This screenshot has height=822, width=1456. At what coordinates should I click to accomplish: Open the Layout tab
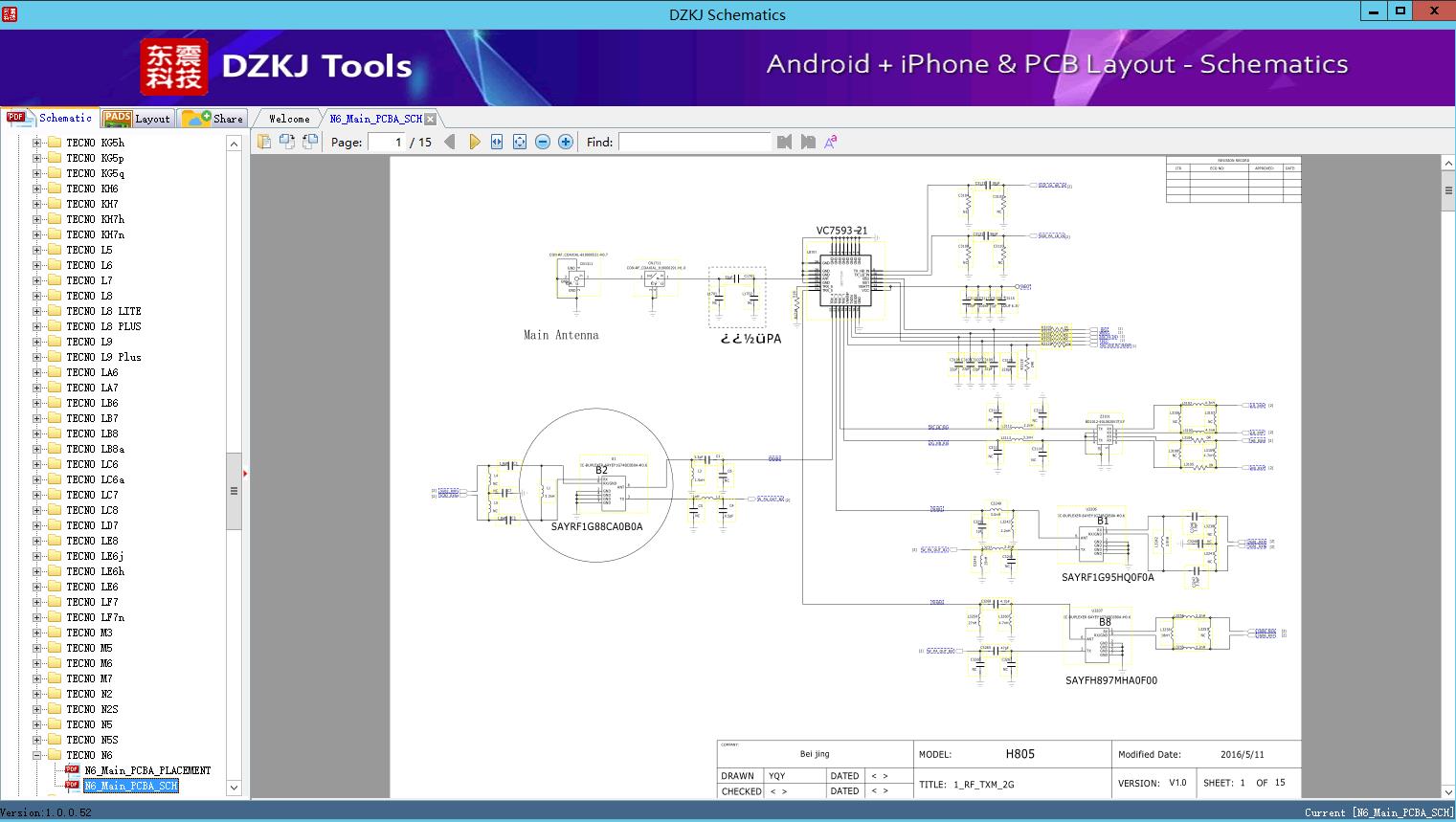click(x=137, y=119)
